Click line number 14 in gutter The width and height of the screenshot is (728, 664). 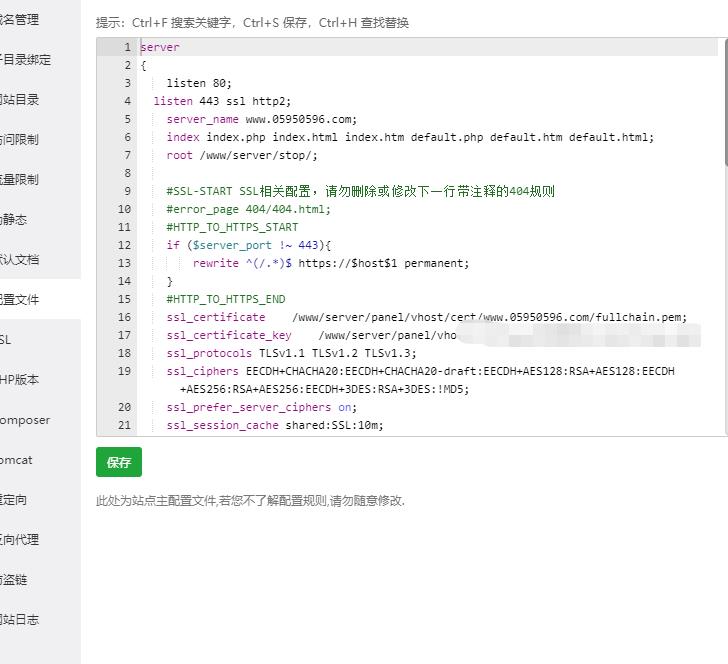click(x=124, y=281)
